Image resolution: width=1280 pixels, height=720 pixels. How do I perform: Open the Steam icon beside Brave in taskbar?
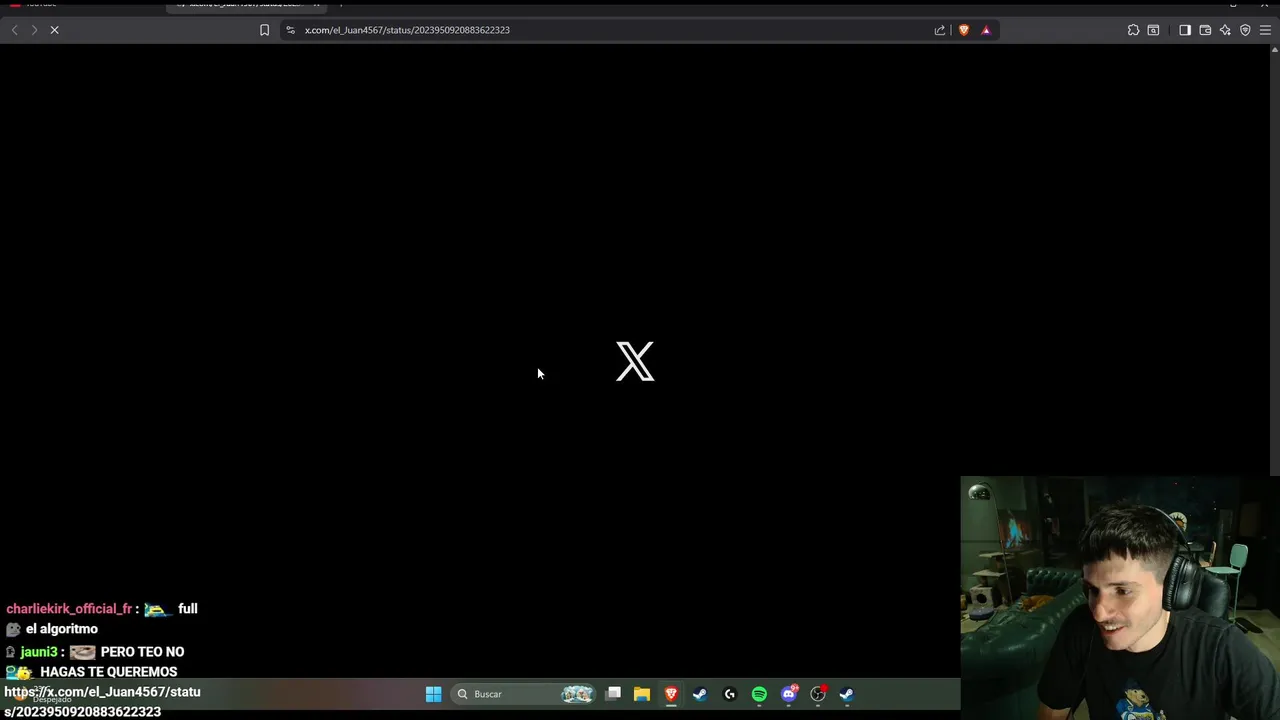[700, 694]
